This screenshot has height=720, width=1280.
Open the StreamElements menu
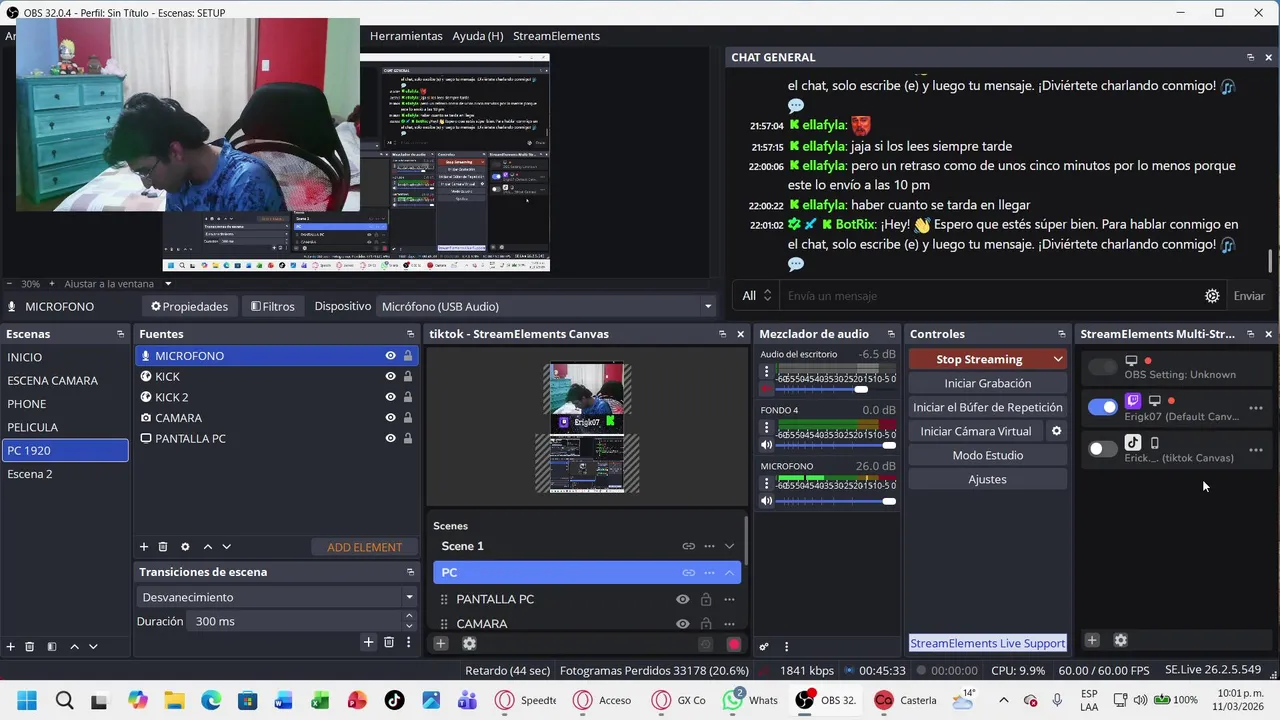coord(556,36)
